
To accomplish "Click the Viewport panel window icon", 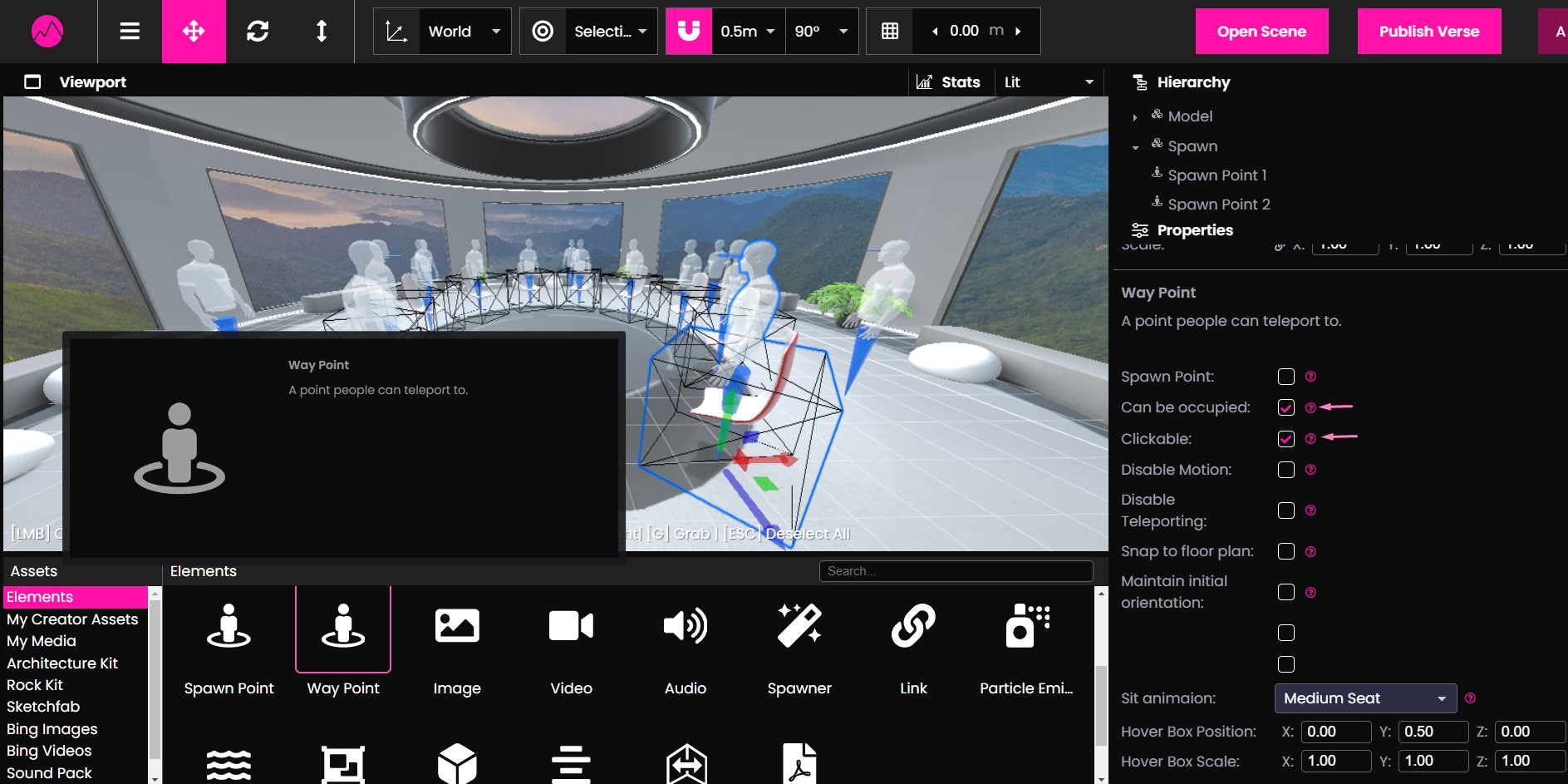I will tap(32, 82).
